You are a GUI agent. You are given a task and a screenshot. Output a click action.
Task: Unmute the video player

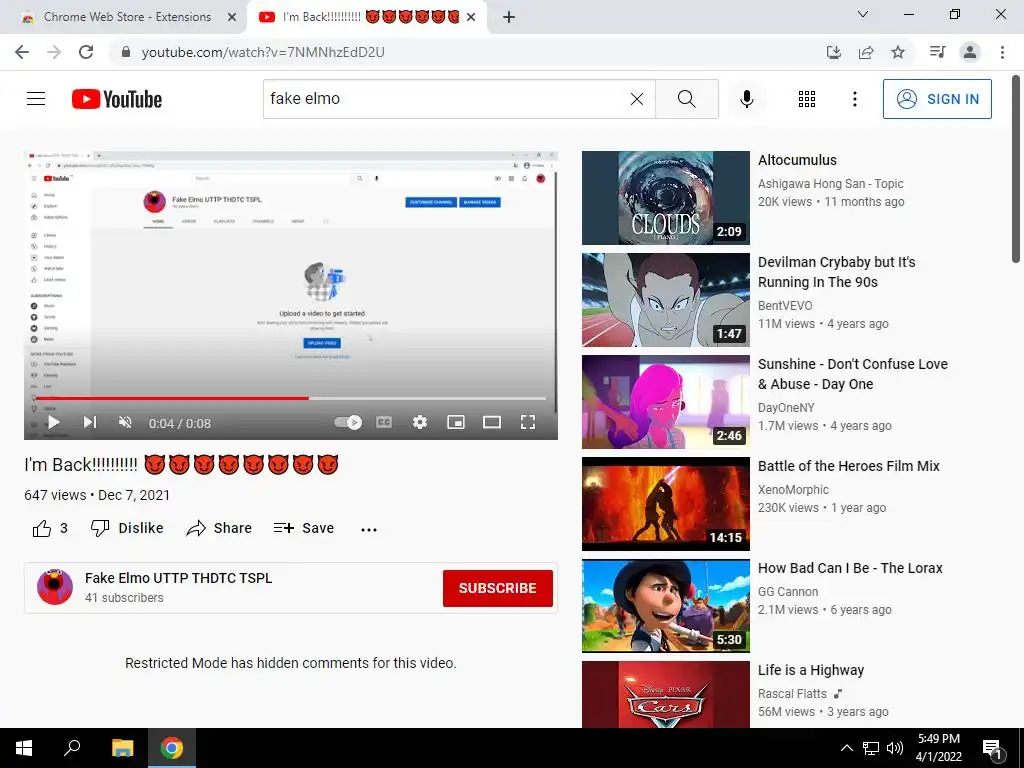click(x=125, y=423)
